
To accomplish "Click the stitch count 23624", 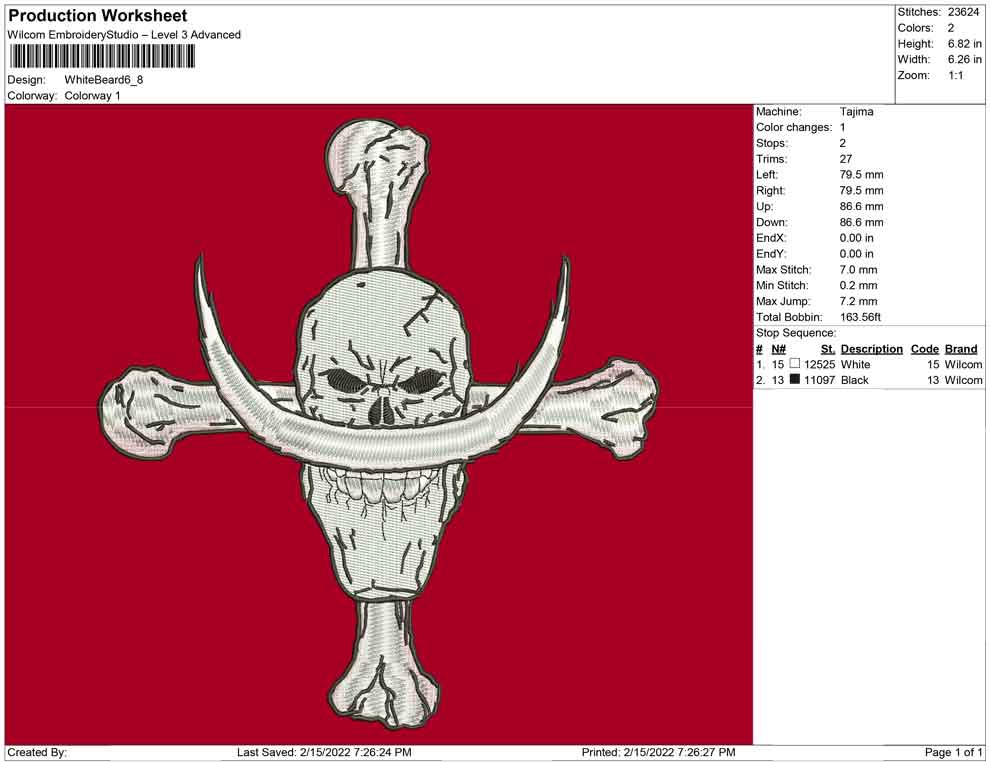I will (x=963, y=12).
